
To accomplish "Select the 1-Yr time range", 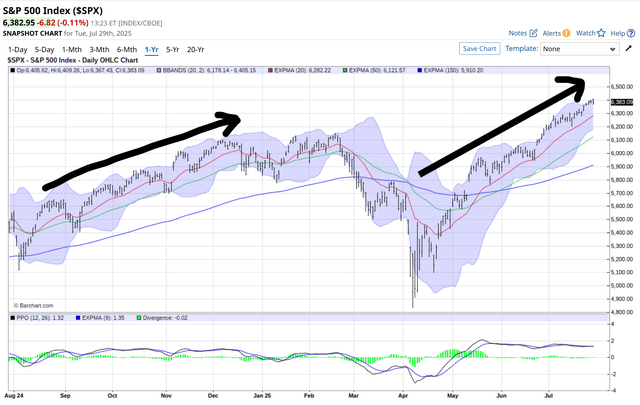I will point(151,49).
